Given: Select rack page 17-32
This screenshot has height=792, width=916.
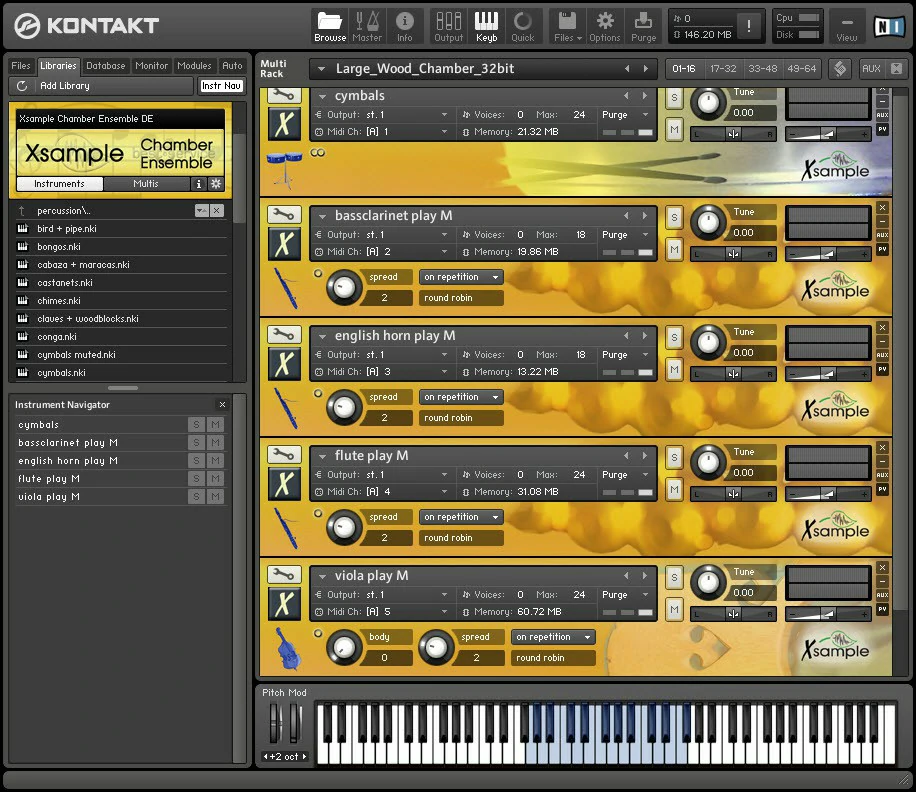Looking at the screenshot, I should tap(723, 69).
